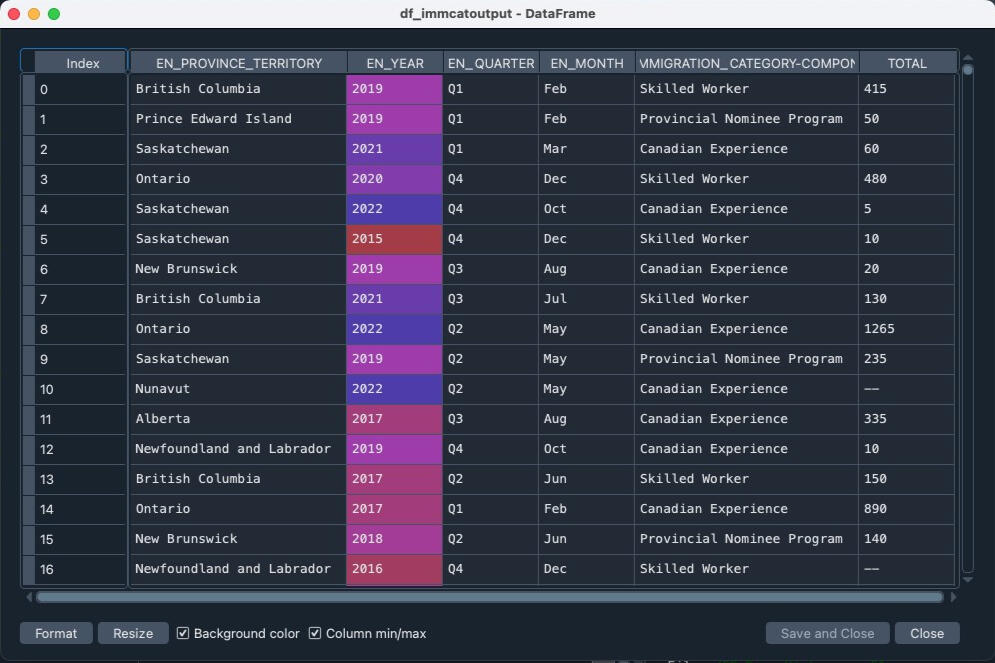Image resolution: width=995 pixels, height=663 pixels.
Task: Click the Save and Close button
Action: click(827, 633)
